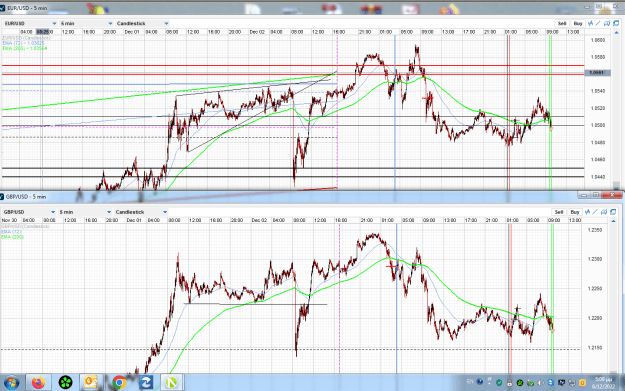Open the GBP/USD Candlestick chart type dropdown
The image size is (625, 391).
point(141,212)
